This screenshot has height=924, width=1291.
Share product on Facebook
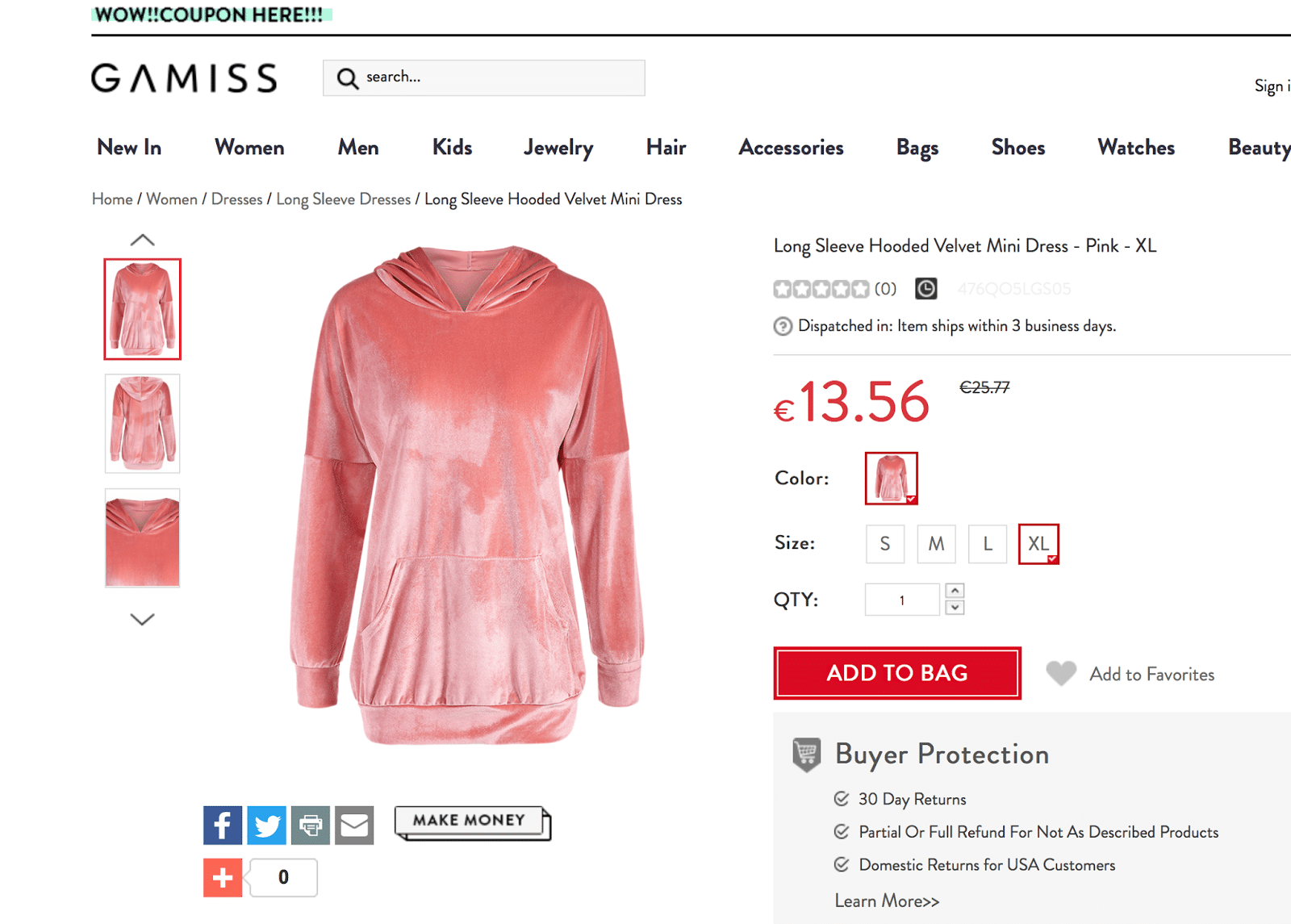click(x=223, y=825)
